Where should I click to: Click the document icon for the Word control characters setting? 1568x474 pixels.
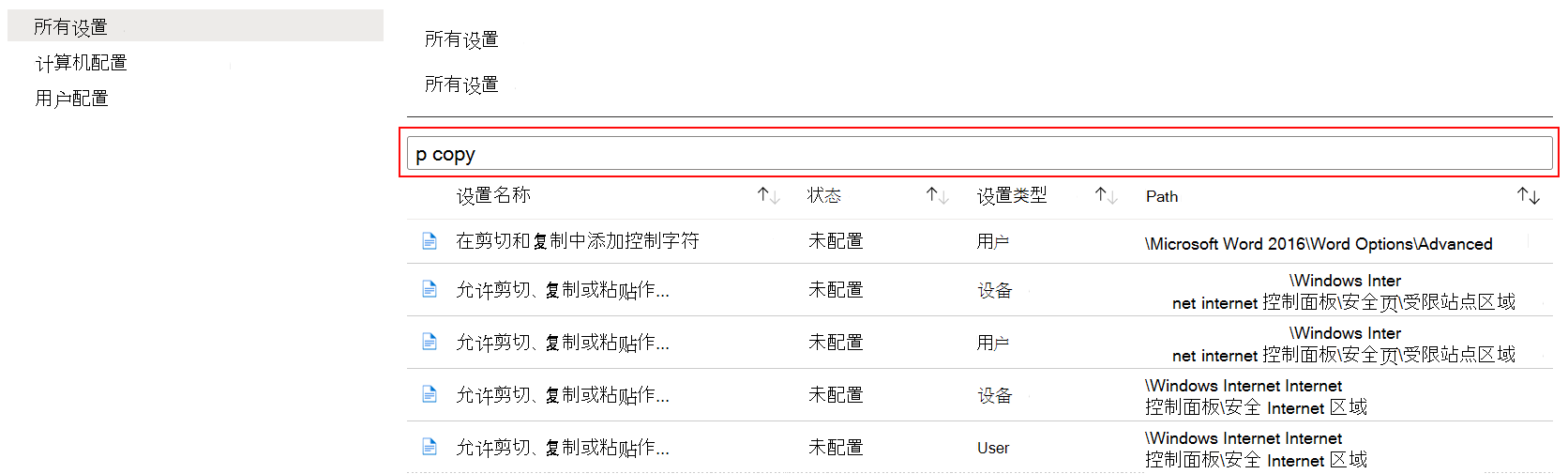pos(430,241)
